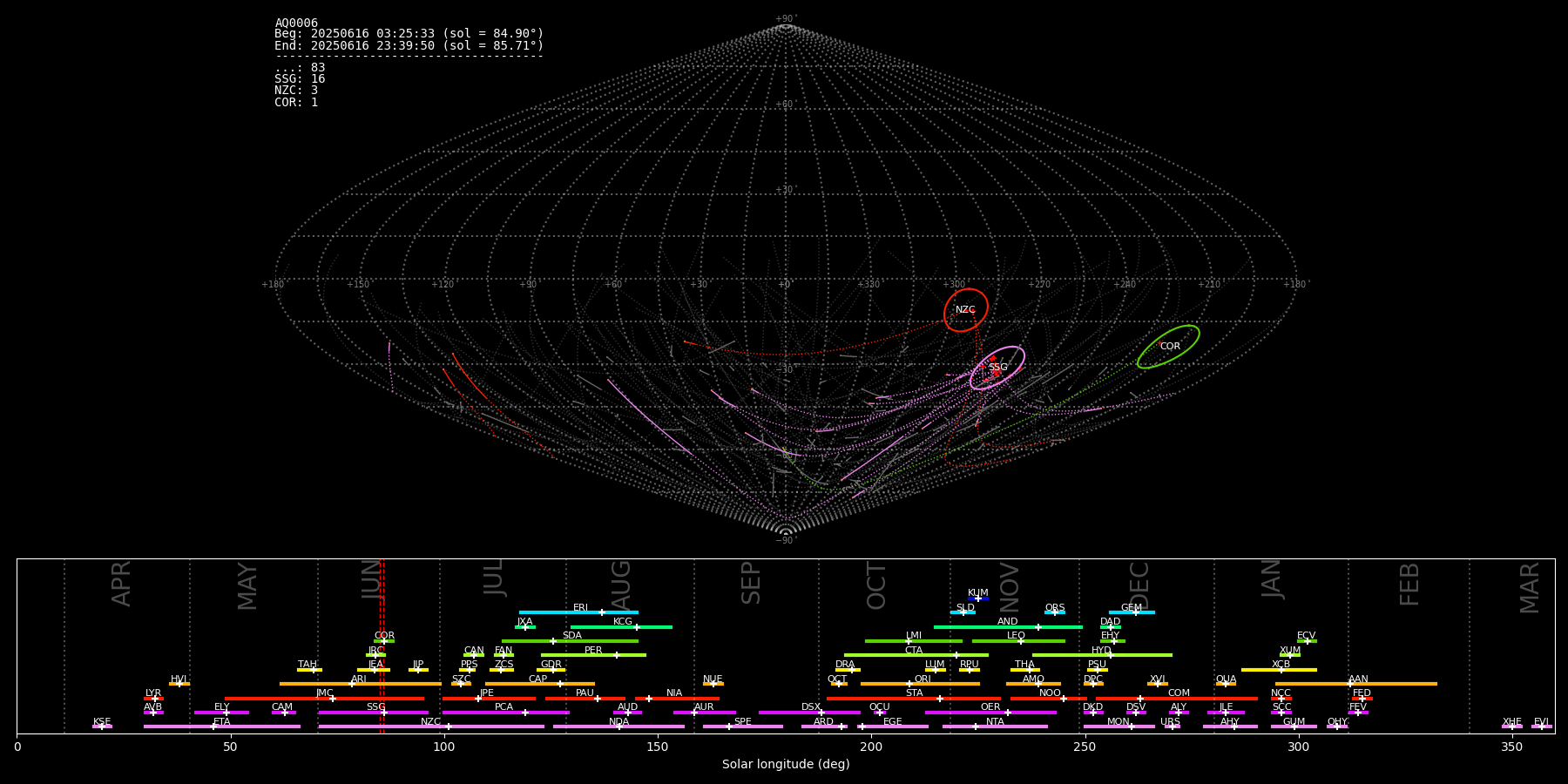Click the GEM shower label
1568x784 pixels.
[1132, 608]
